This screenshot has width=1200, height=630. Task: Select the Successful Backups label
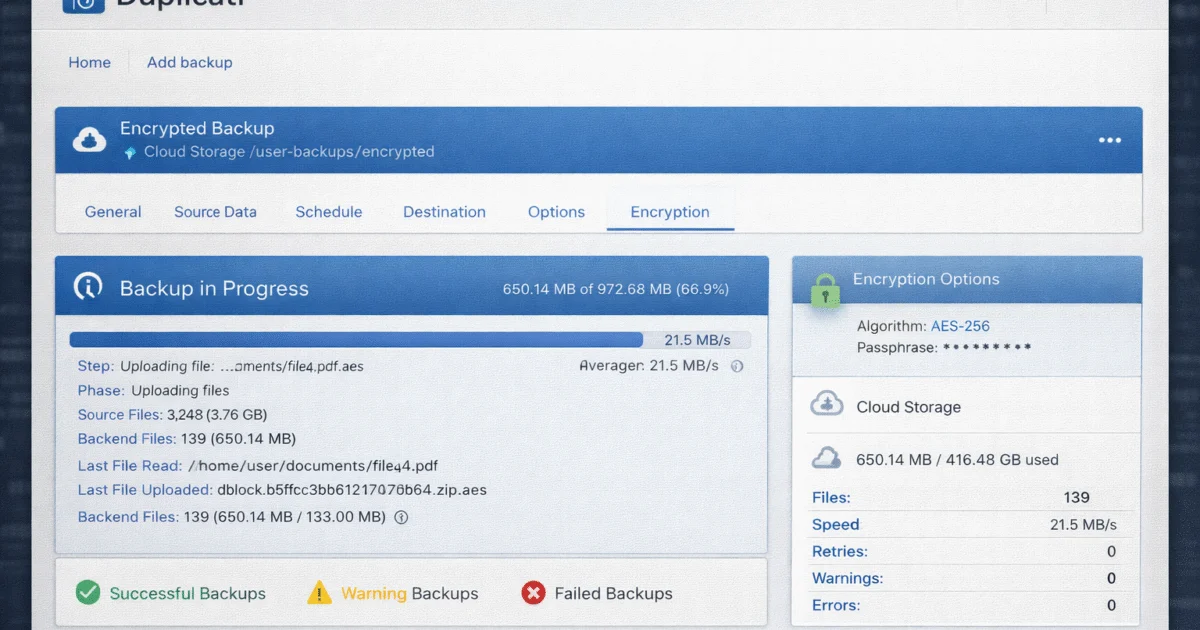pyautogui.click(x=188, y=593)
